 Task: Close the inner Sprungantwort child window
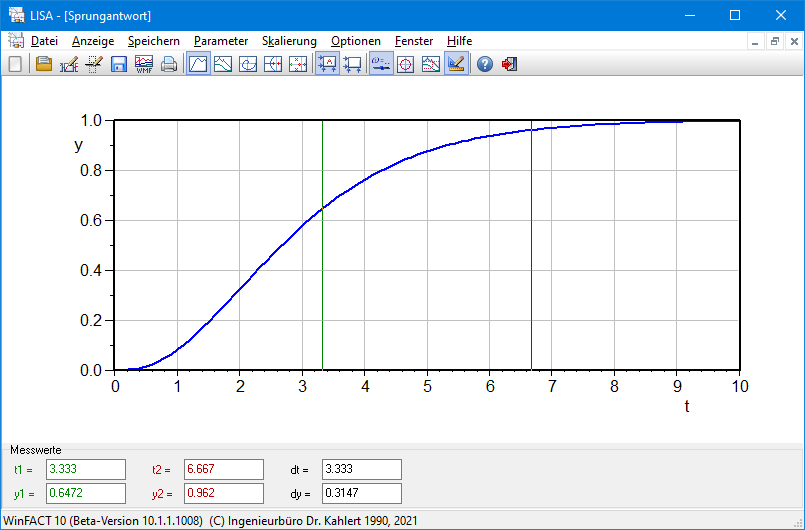tap(794, 42)
